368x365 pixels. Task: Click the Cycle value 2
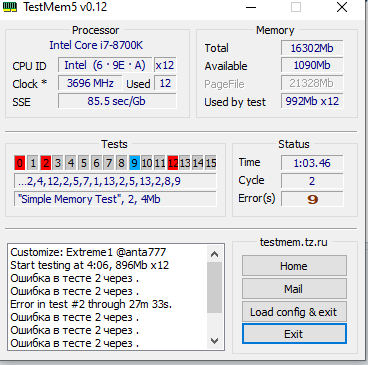click(312, 181)
